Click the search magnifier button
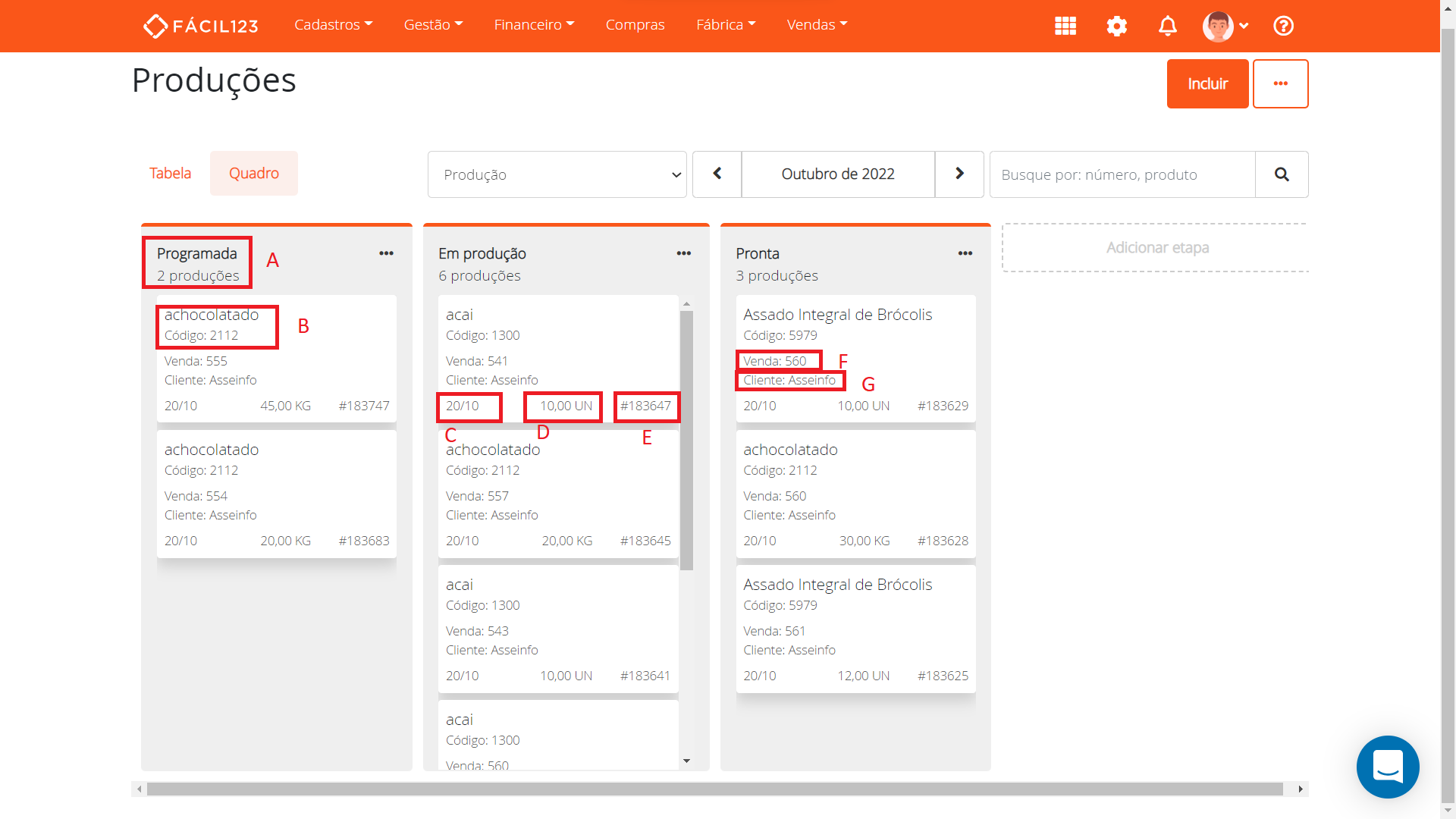 coord(1282,174)
